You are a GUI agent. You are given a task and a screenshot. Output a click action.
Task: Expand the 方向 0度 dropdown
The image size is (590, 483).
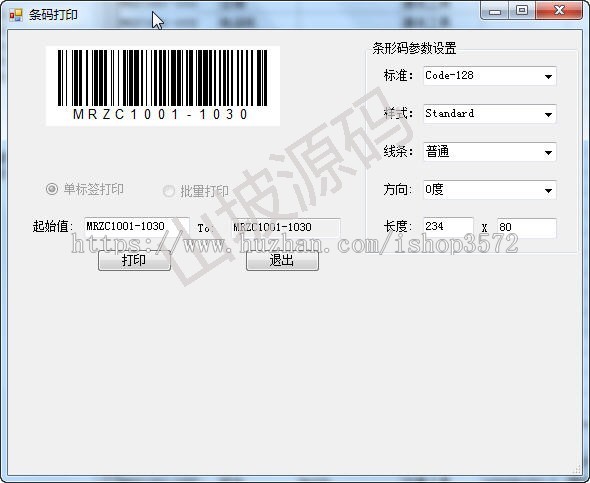490,190
